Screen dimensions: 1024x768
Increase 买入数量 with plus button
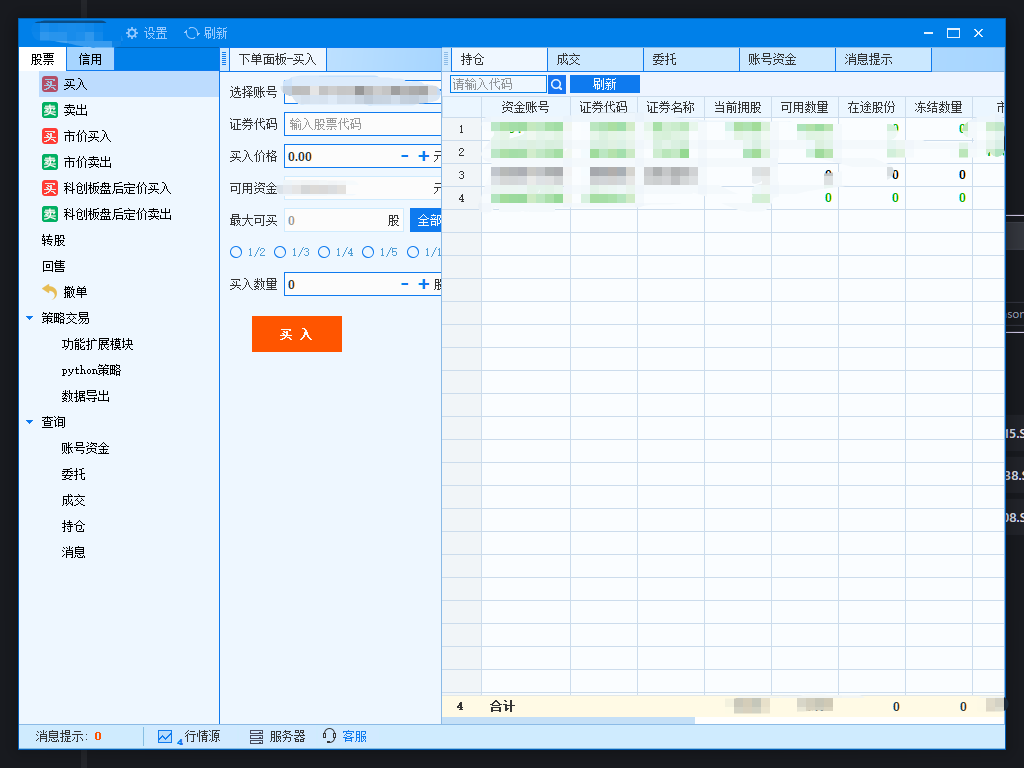pos(424,284)
